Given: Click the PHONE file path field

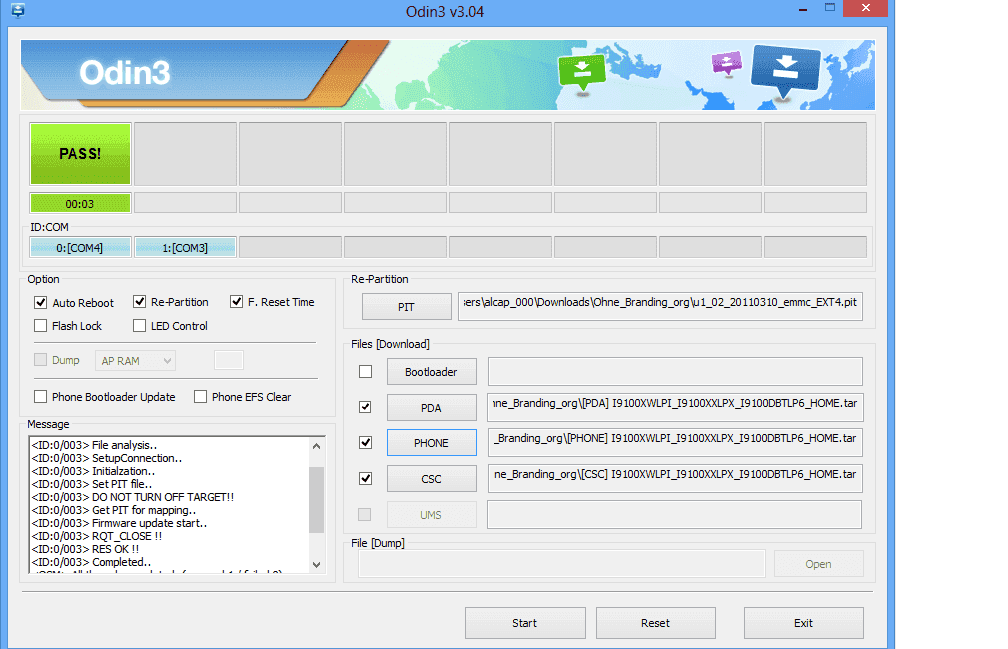Looking at the screenshot, I should 675,443.
